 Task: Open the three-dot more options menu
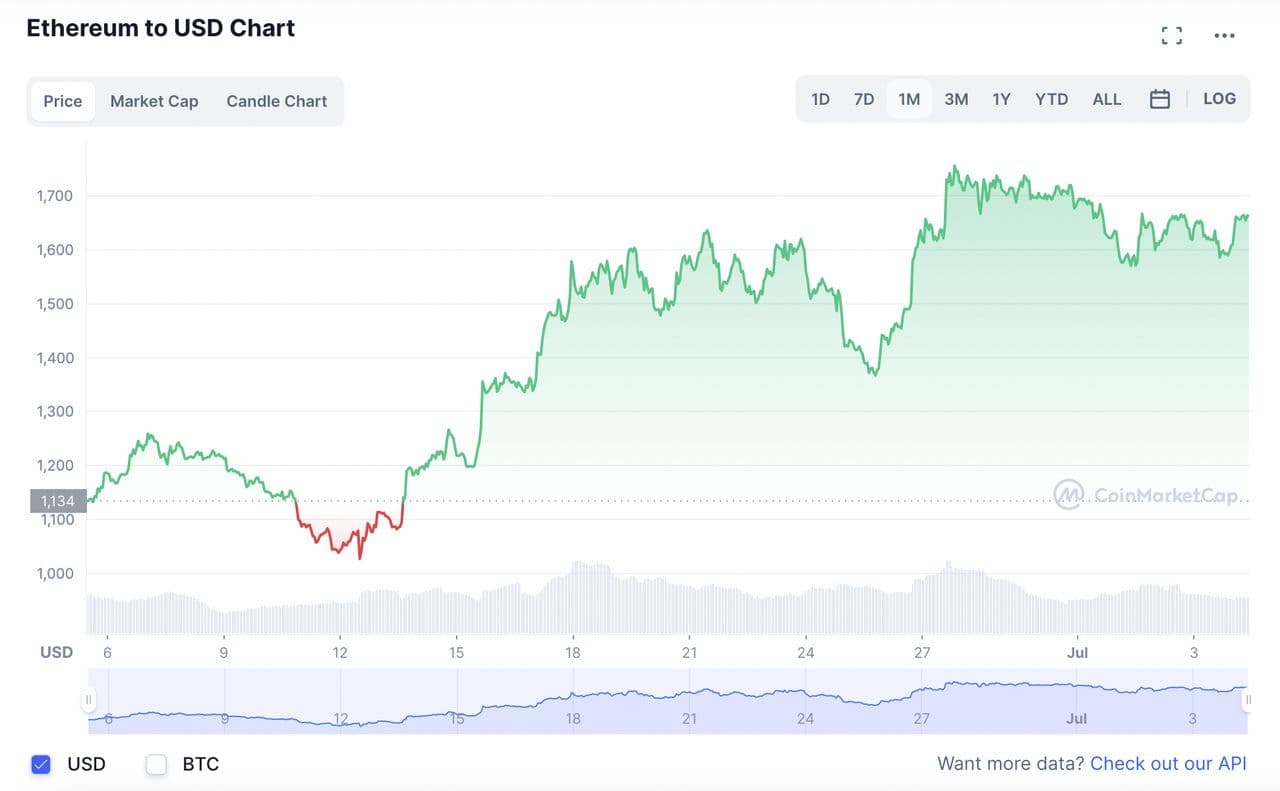coord(1224,36)
